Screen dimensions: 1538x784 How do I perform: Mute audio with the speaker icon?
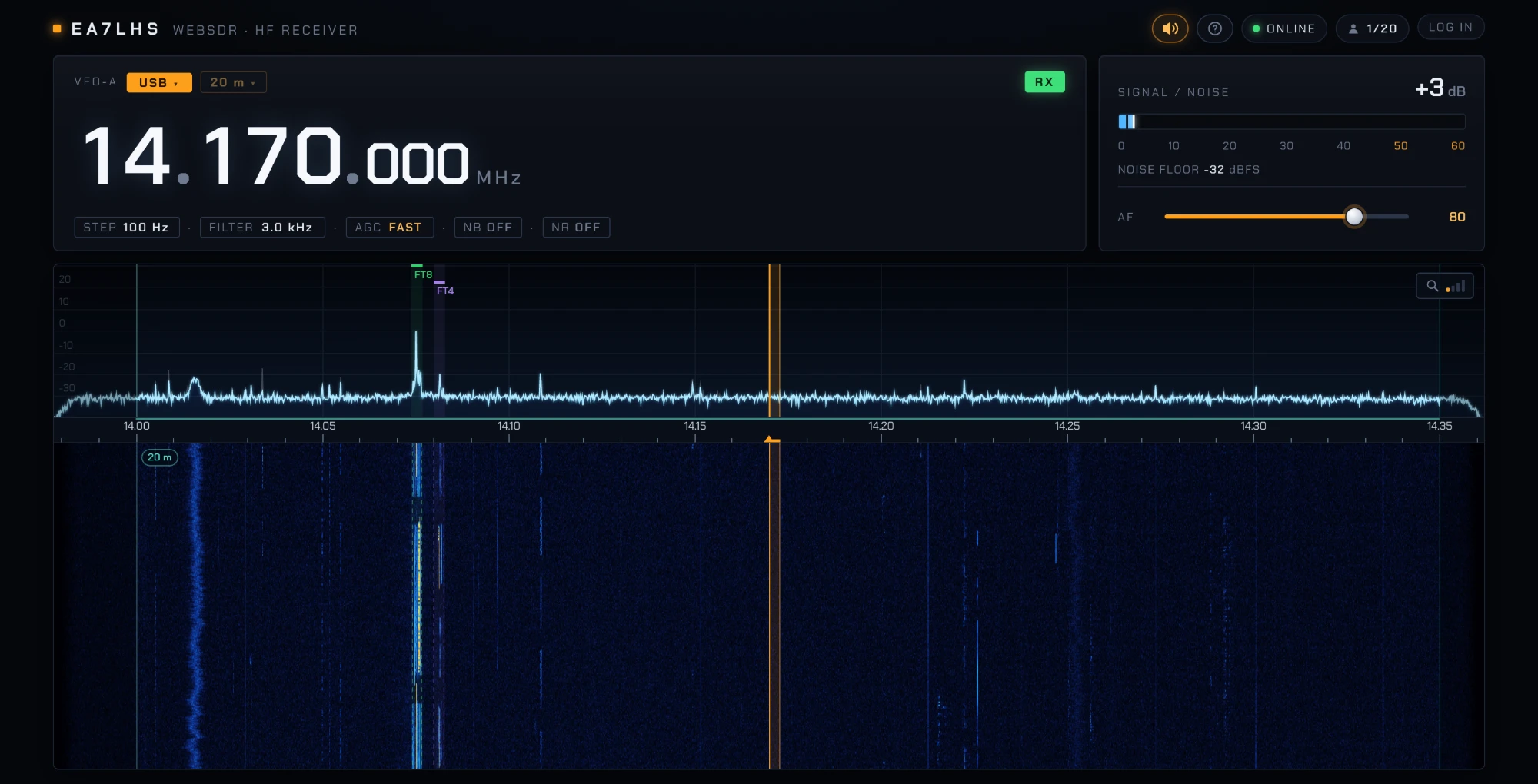coord(1170,28)
